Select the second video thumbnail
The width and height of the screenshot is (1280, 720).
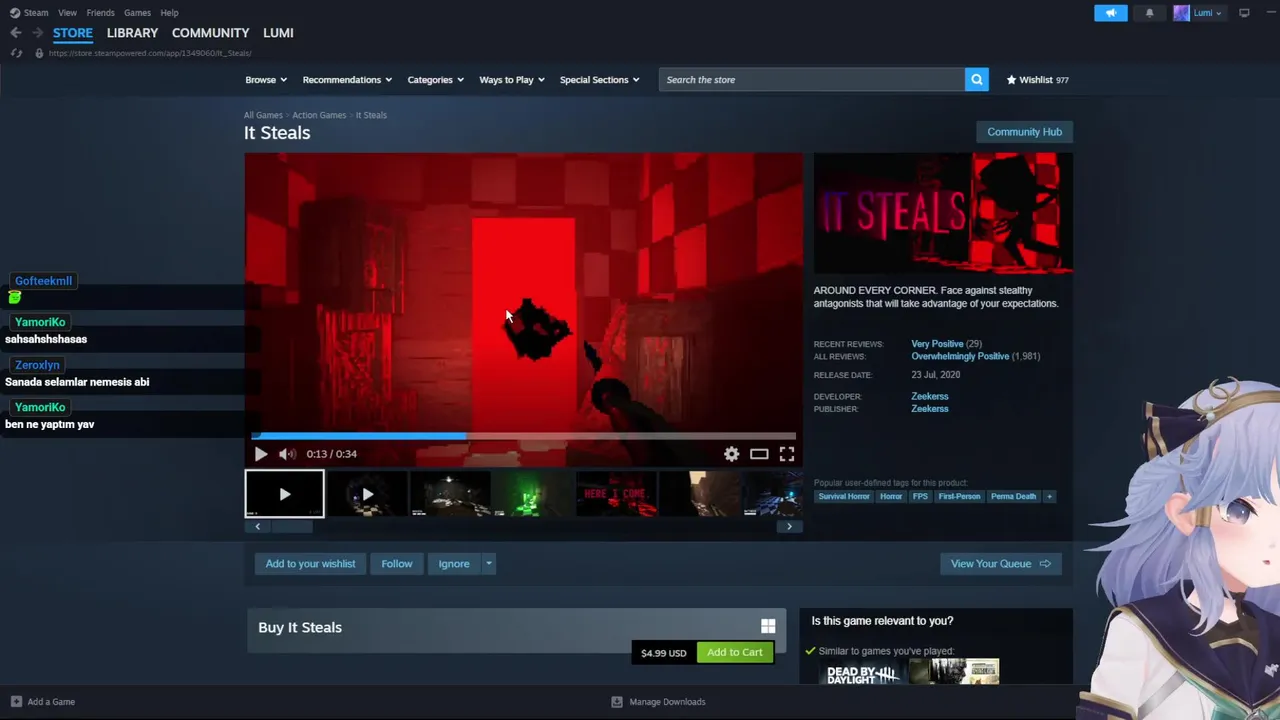pyautogui.click(x=367, y=494)
